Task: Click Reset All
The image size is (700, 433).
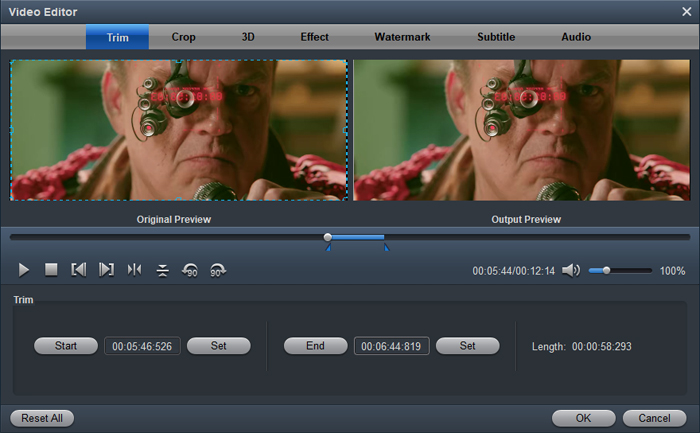Action: tap(42, 418)
